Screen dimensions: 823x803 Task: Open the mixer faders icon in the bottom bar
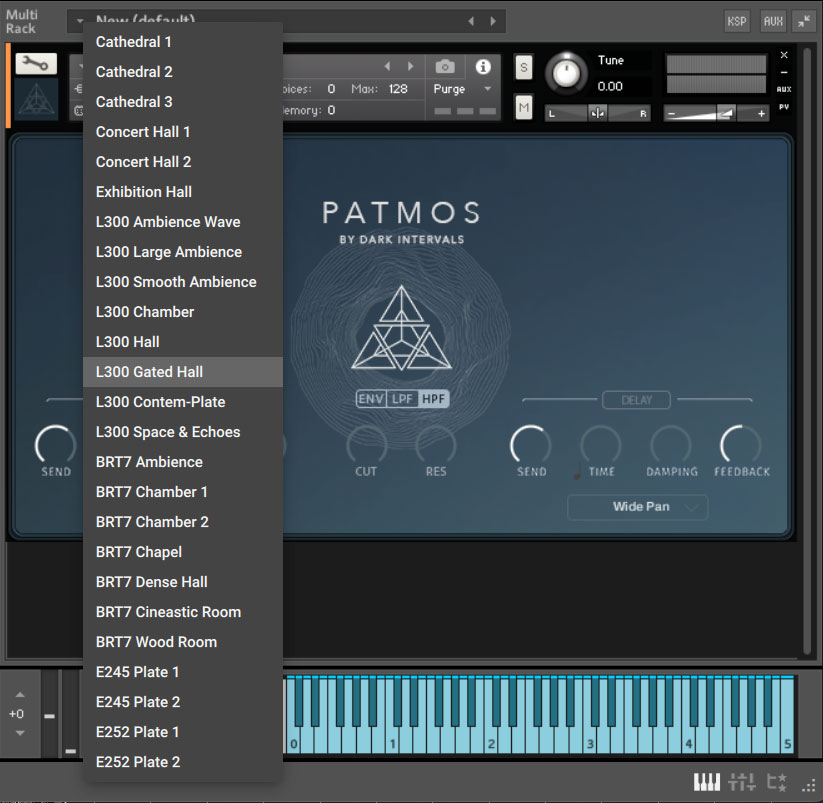[x=742, y=782]
